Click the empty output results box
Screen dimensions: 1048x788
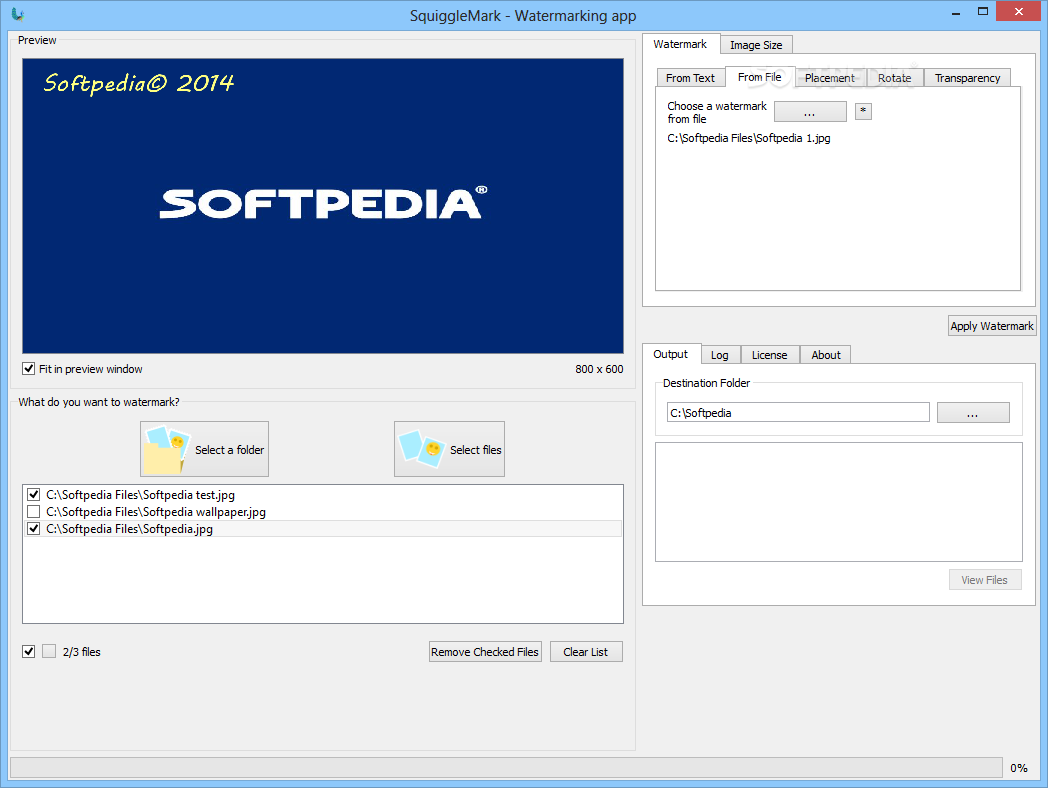pos(839,502)
